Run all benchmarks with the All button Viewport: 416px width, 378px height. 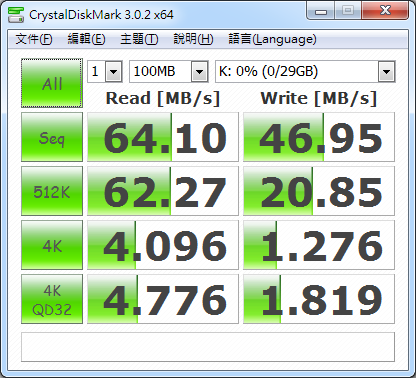point(52,83)
